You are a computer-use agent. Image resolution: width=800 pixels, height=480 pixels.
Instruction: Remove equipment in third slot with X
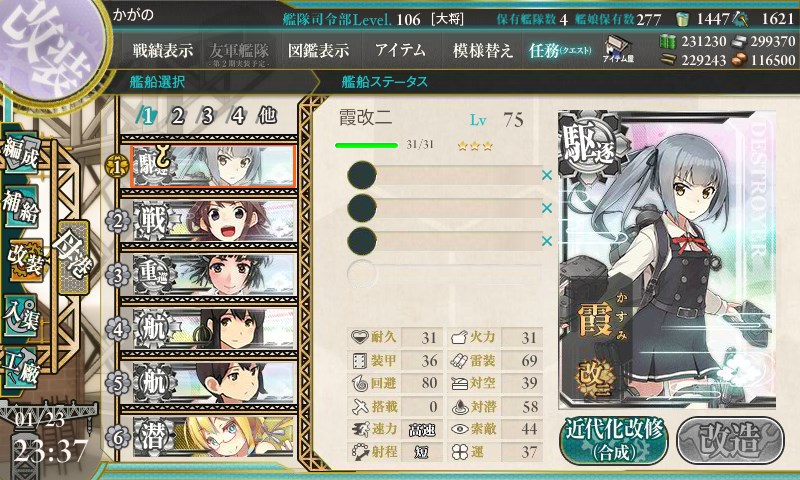[547, 241]
